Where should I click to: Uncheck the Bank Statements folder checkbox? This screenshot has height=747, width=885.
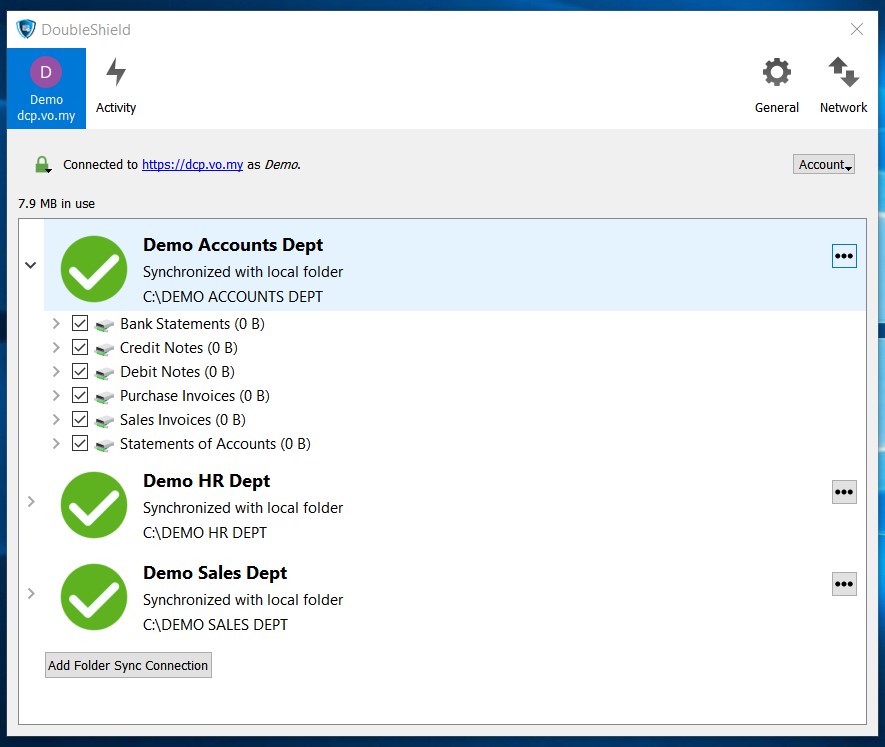pyautogui.click(x=81, y=324)
